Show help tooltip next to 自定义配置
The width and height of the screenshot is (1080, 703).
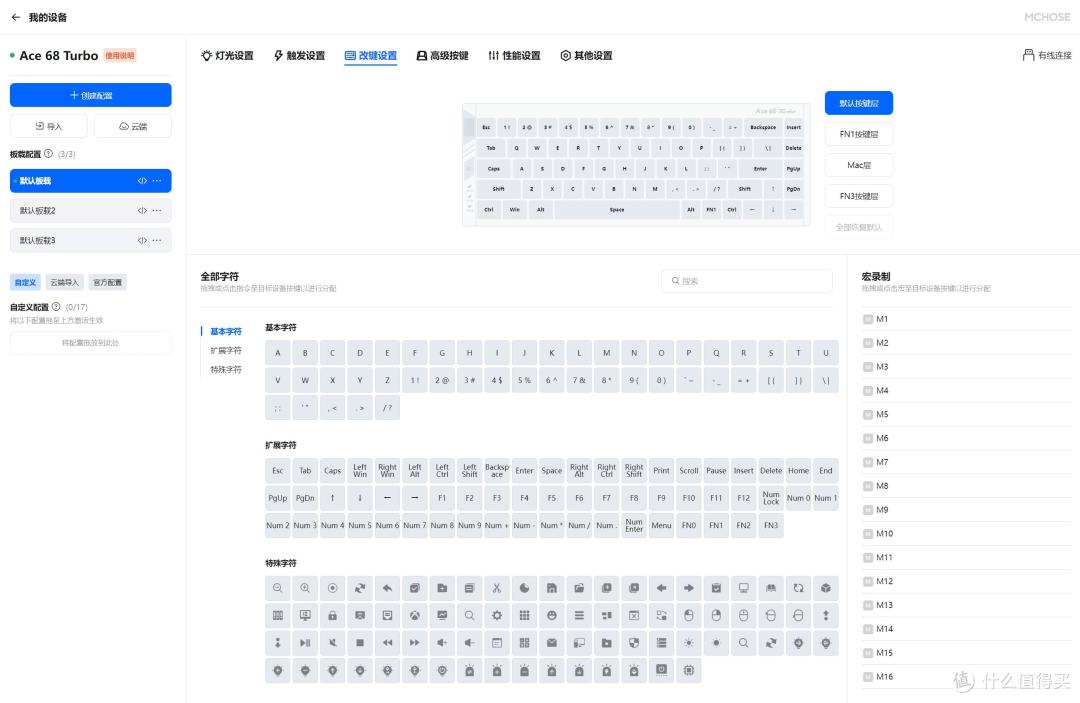click(56, 306)
